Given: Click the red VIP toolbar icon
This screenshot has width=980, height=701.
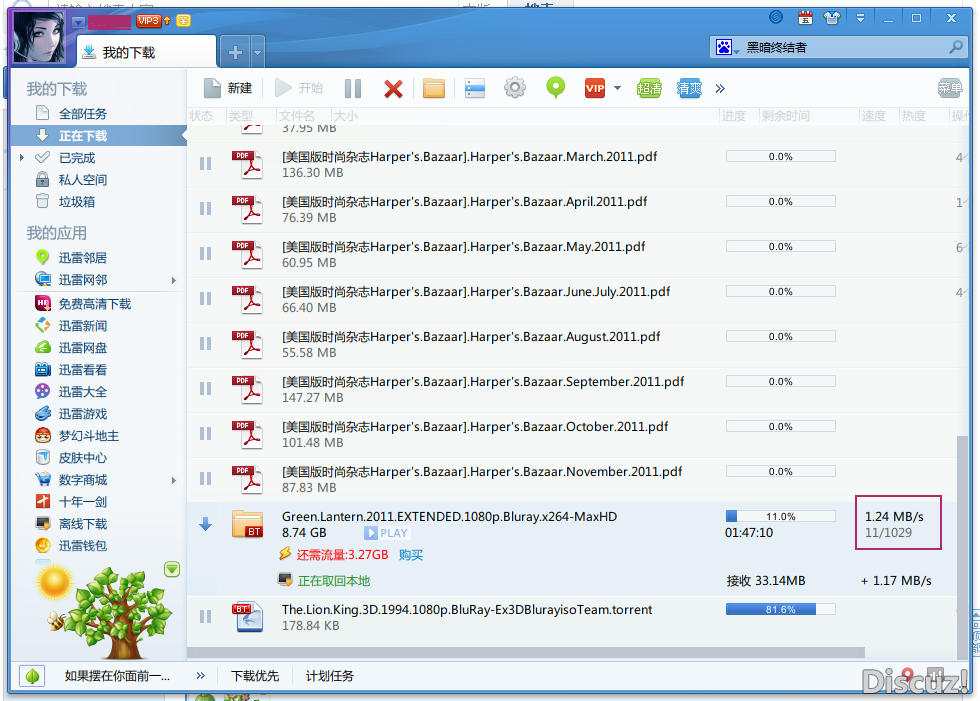Looking at the screenshot, I should pyautogui.click(x=595, y=89).
